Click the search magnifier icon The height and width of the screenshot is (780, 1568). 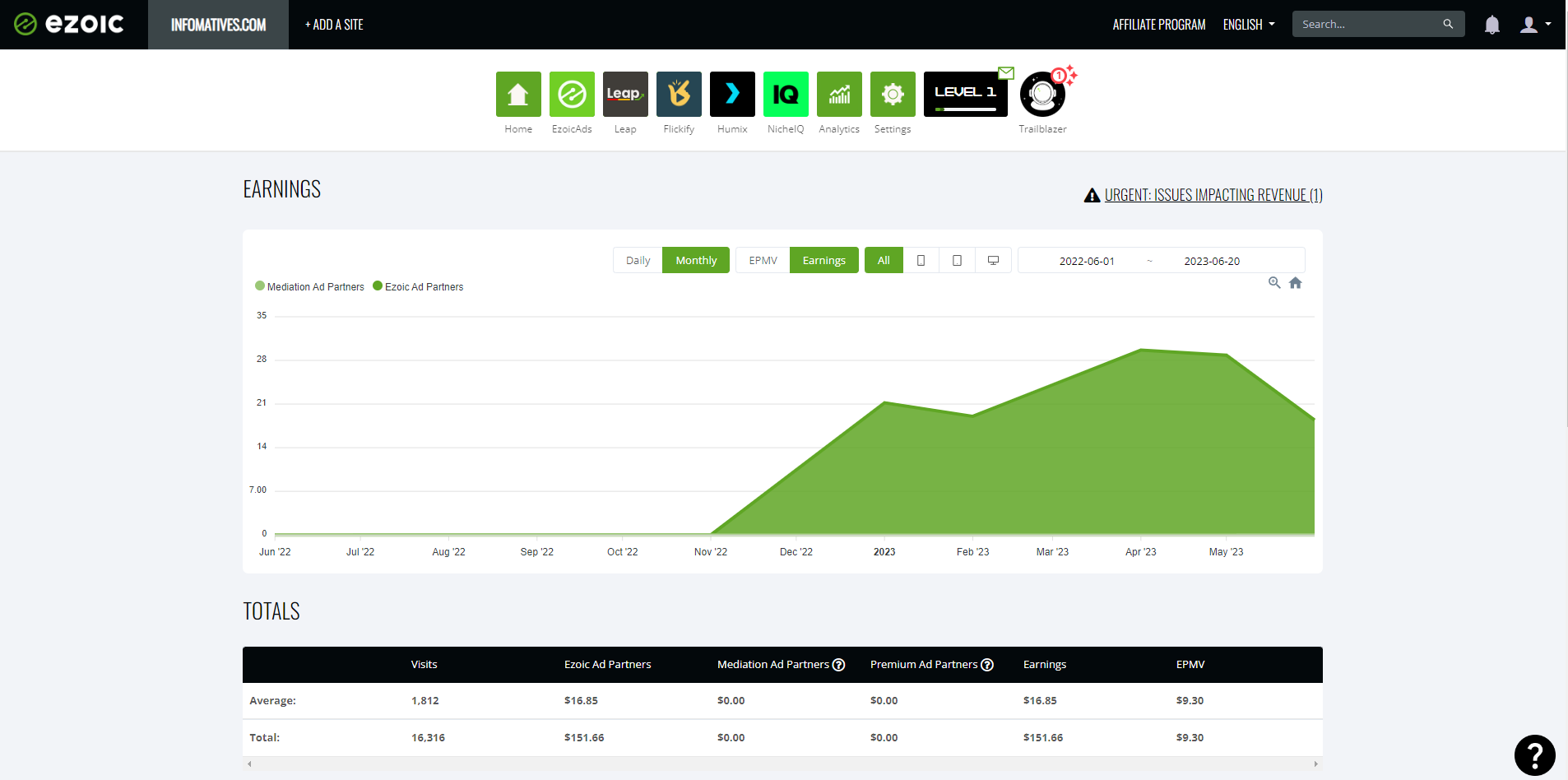pos(1448,24)
